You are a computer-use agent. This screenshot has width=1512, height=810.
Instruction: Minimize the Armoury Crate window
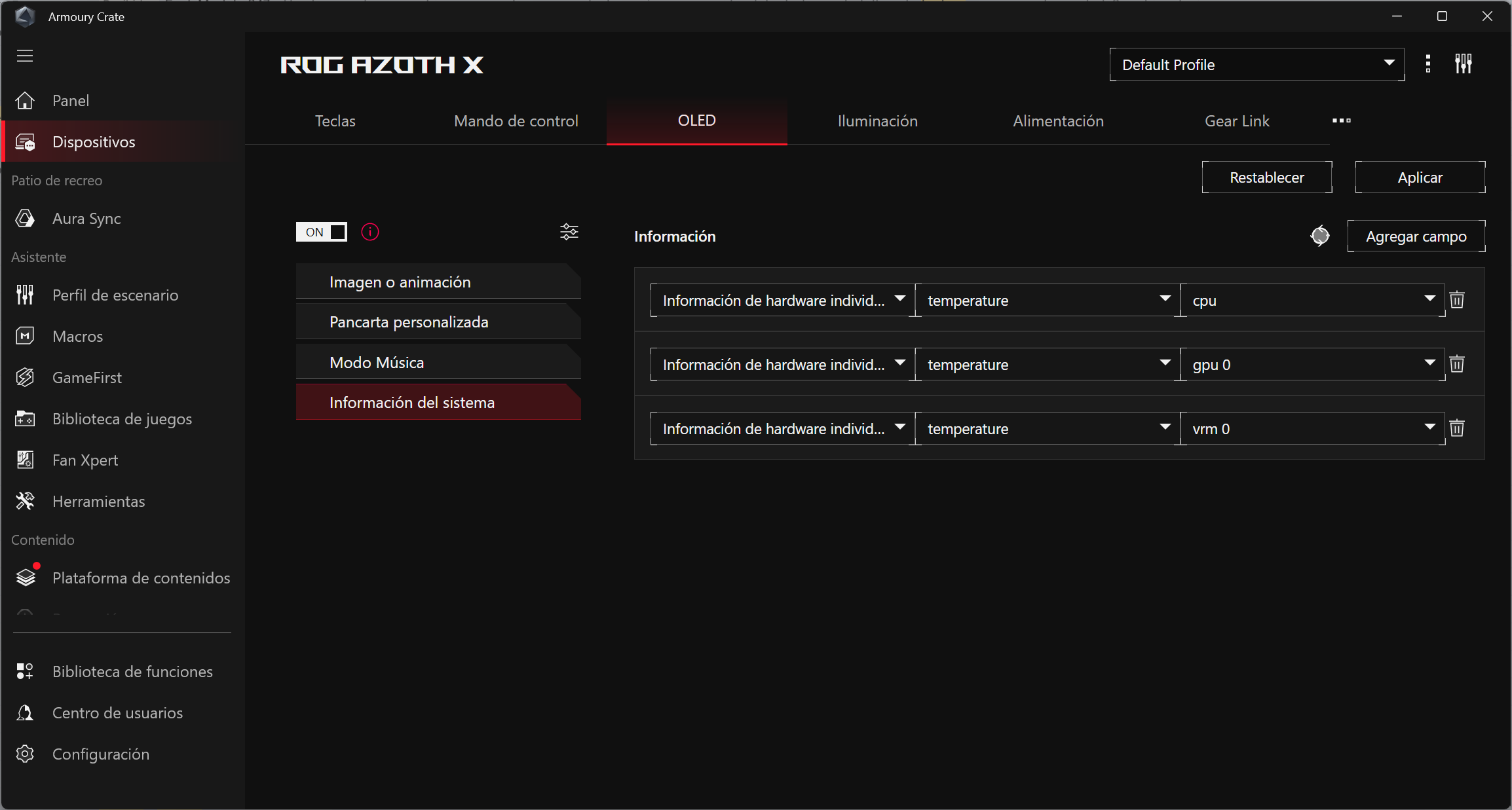pos(1397,16)
